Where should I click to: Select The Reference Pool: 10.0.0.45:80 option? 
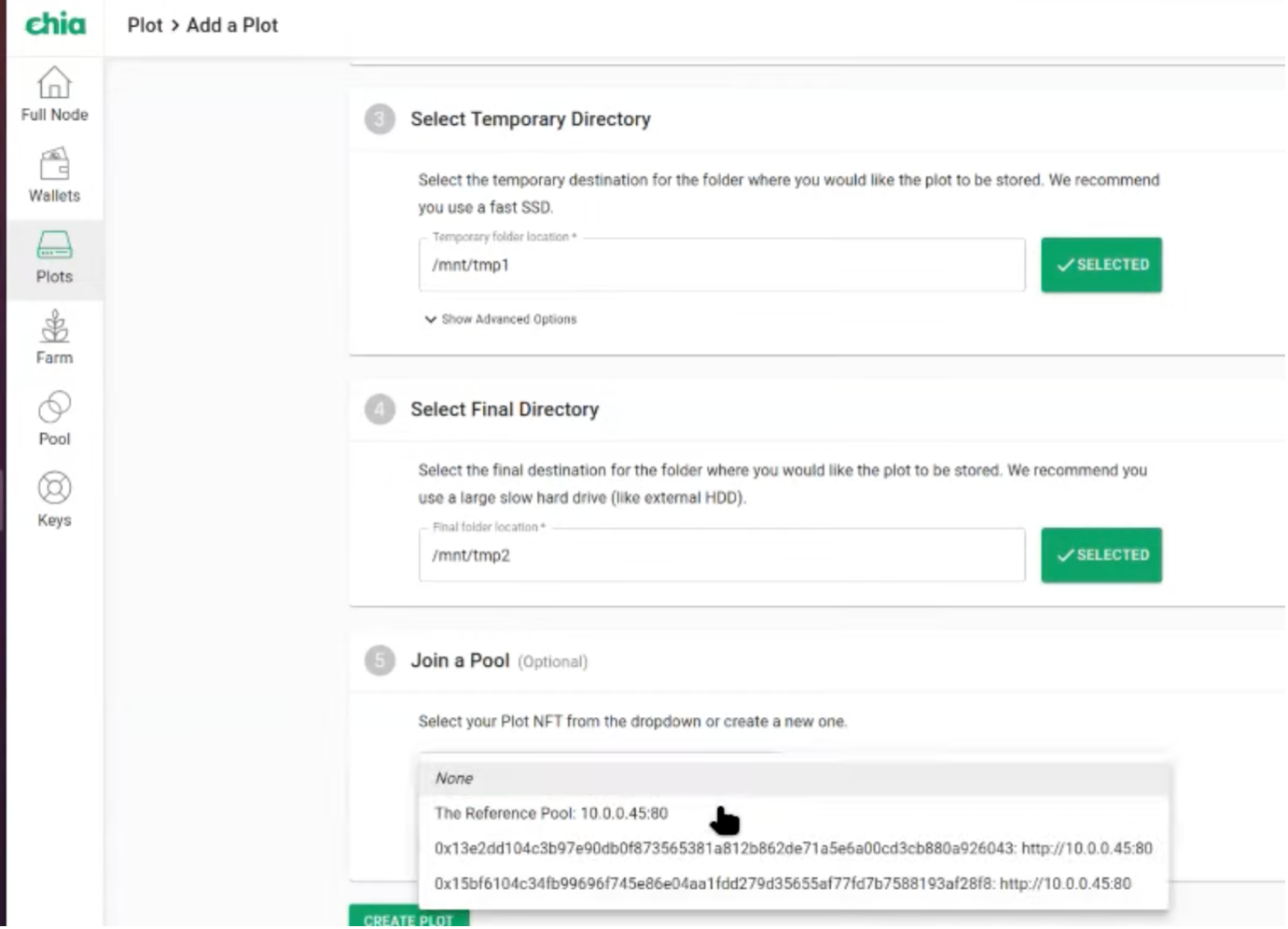point(551,813)
